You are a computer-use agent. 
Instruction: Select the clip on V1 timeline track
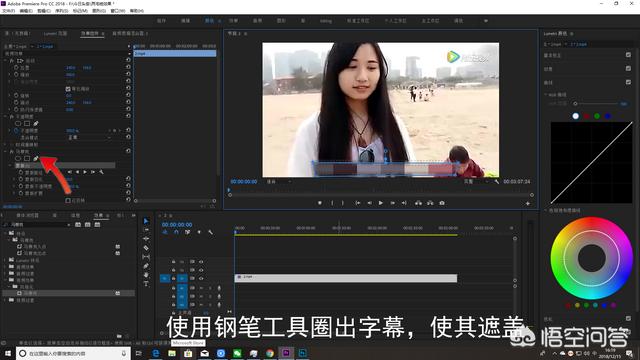point(346,278)
